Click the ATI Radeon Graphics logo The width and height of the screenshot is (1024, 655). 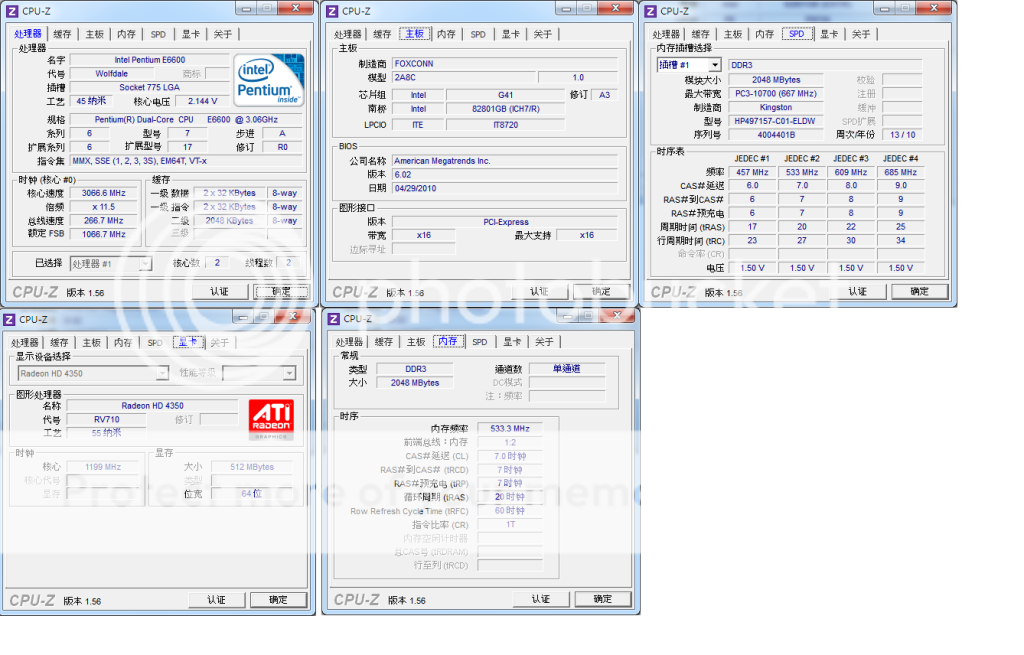[x=270, y=420]
